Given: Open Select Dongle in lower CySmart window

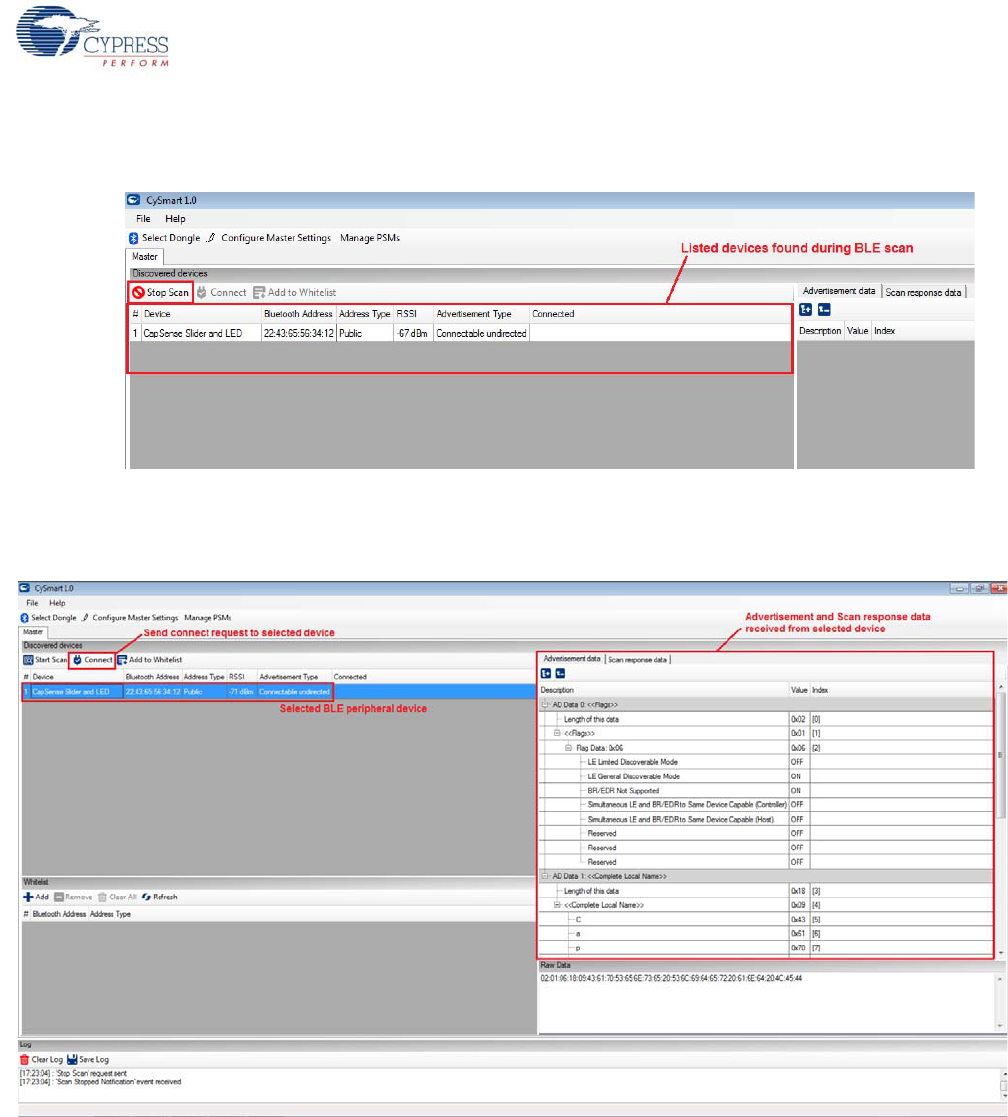Looking at the screenshot, I should 48,618.
